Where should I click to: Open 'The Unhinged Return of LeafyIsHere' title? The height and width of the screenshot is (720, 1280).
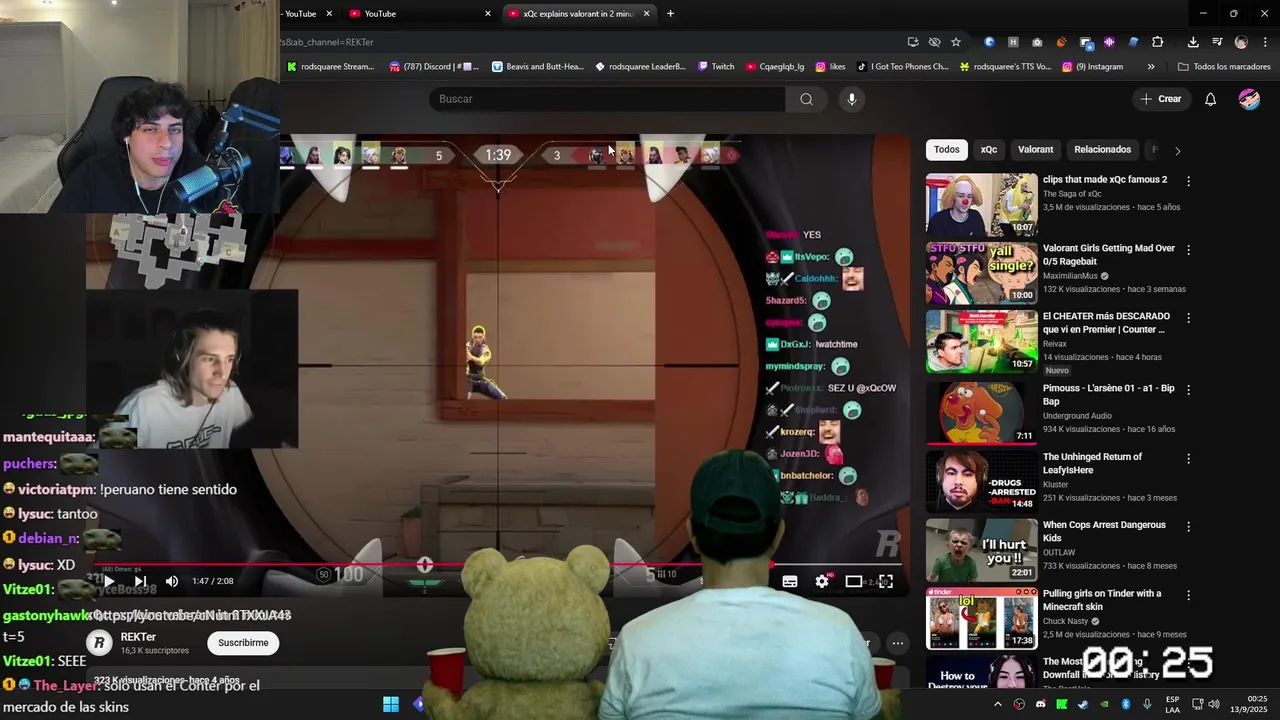[1092, 463]
